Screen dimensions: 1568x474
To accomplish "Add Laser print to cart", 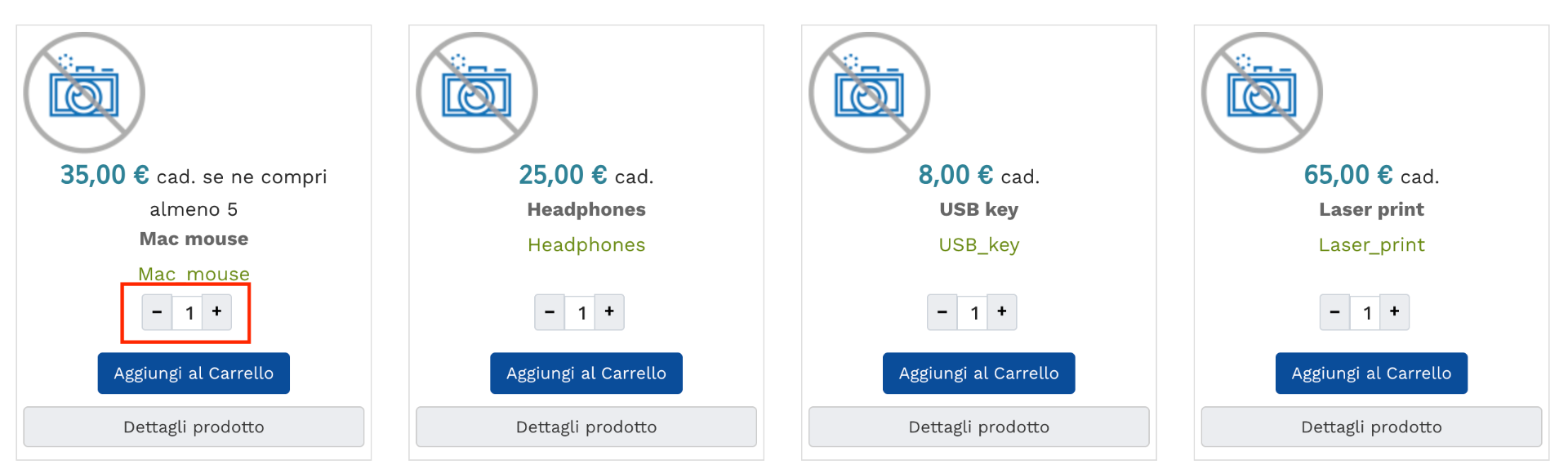I will (x=1371, y=373).
